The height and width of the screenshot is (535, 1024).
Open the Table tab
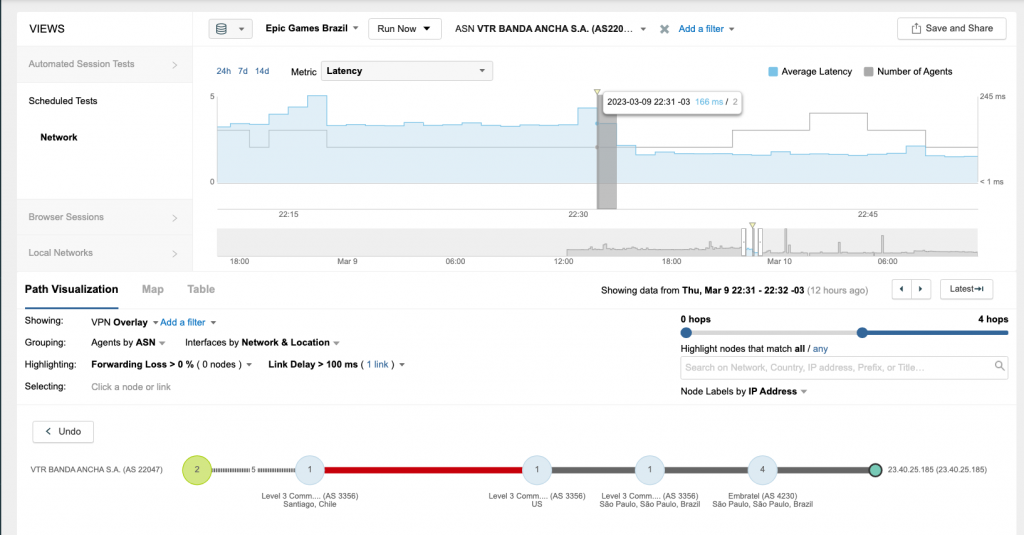click(x=201, y=289)
